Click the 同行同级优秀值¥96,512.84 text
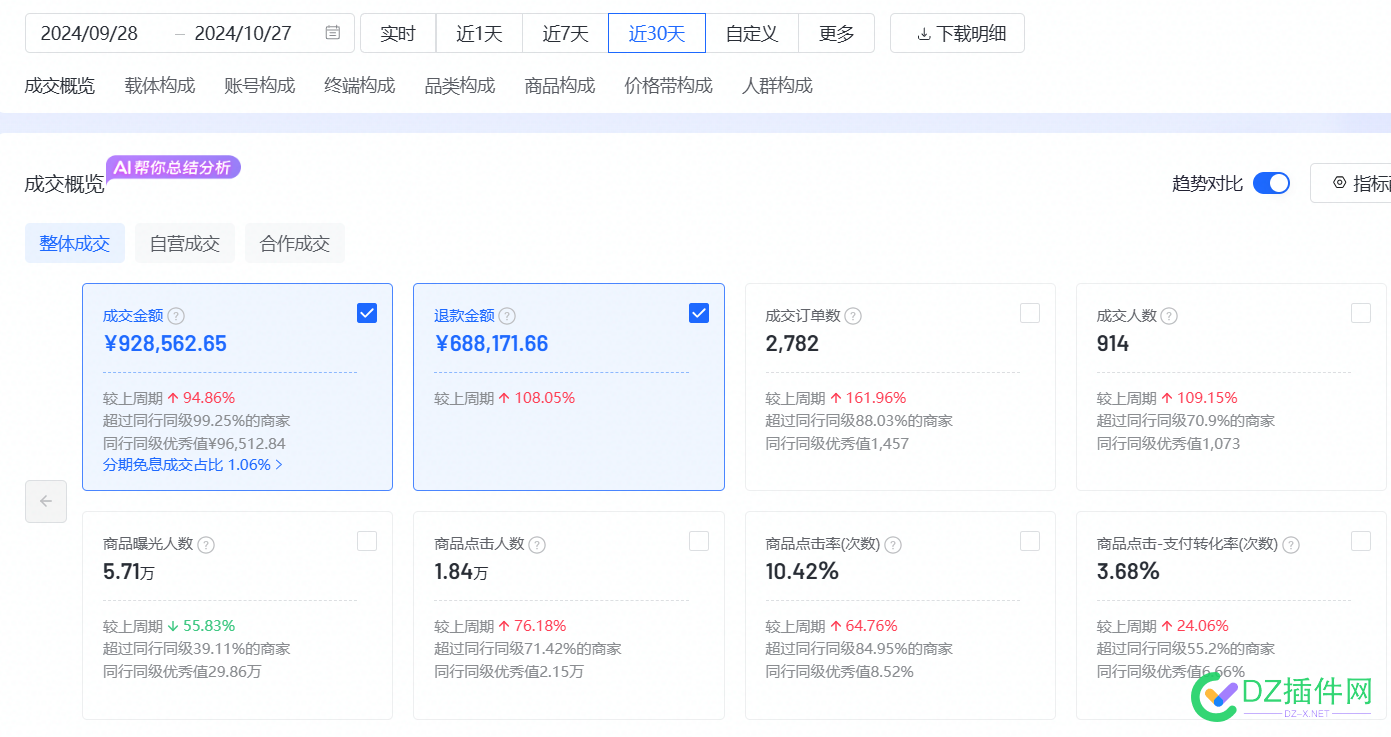This screenshot has height=737, width=1391. [194, 443]
